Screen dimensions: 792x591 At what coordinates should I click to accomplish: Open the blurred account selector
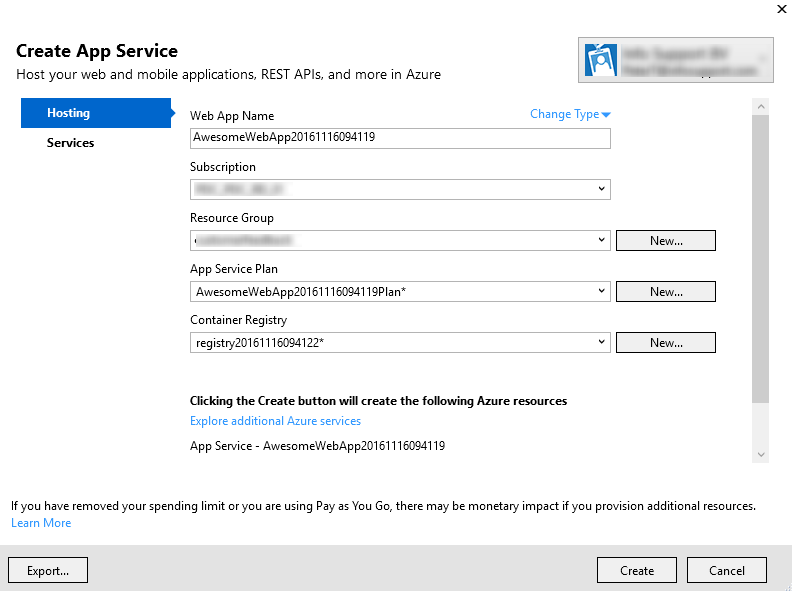675,60
